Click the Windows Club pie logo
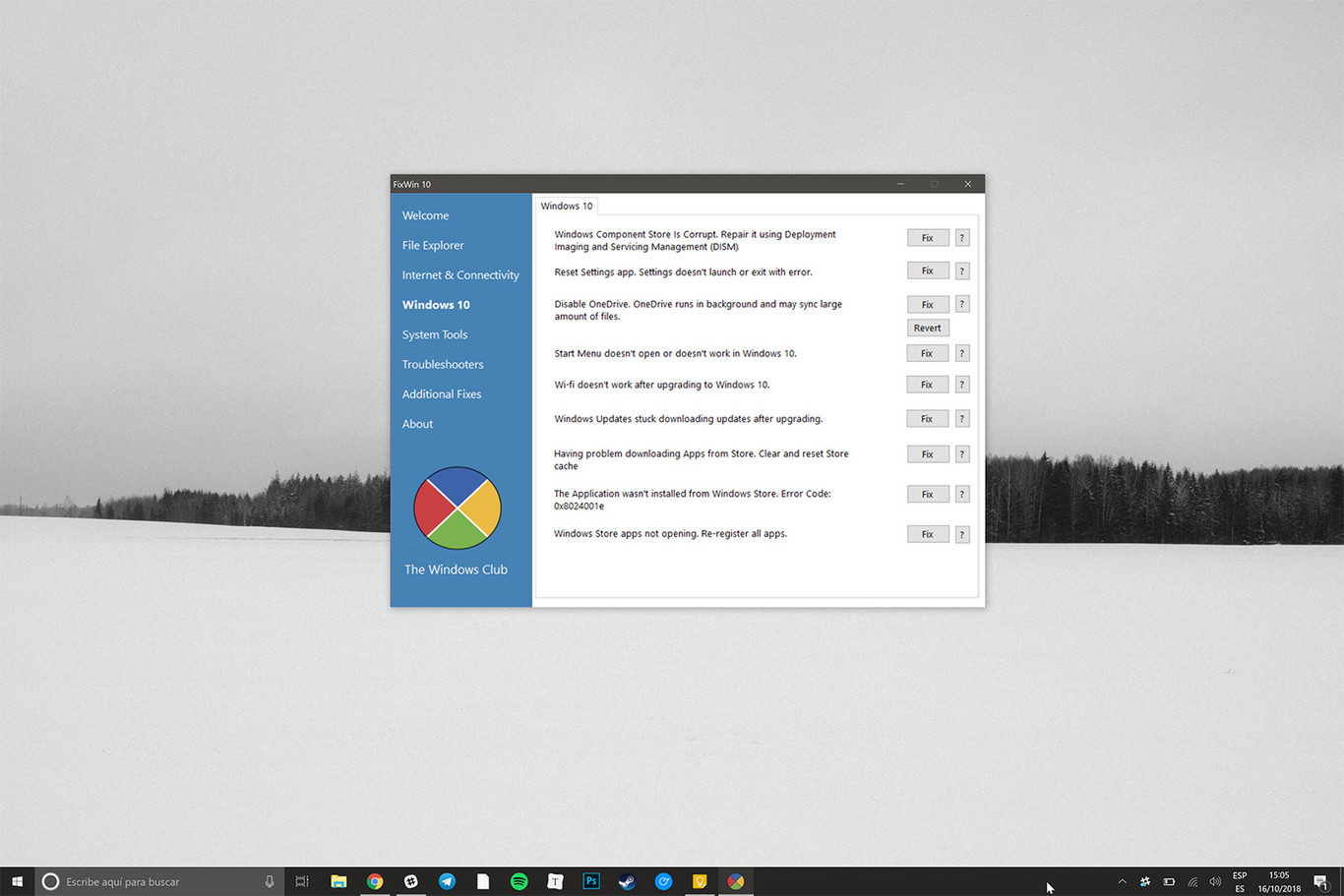1344x896 pixels. 458,508
